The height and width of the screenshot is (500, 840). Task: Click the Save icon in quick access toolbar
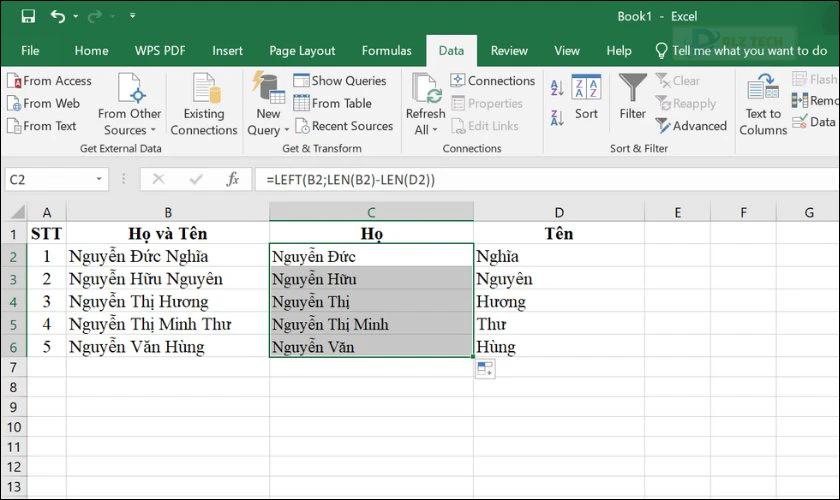pos(28,16)
